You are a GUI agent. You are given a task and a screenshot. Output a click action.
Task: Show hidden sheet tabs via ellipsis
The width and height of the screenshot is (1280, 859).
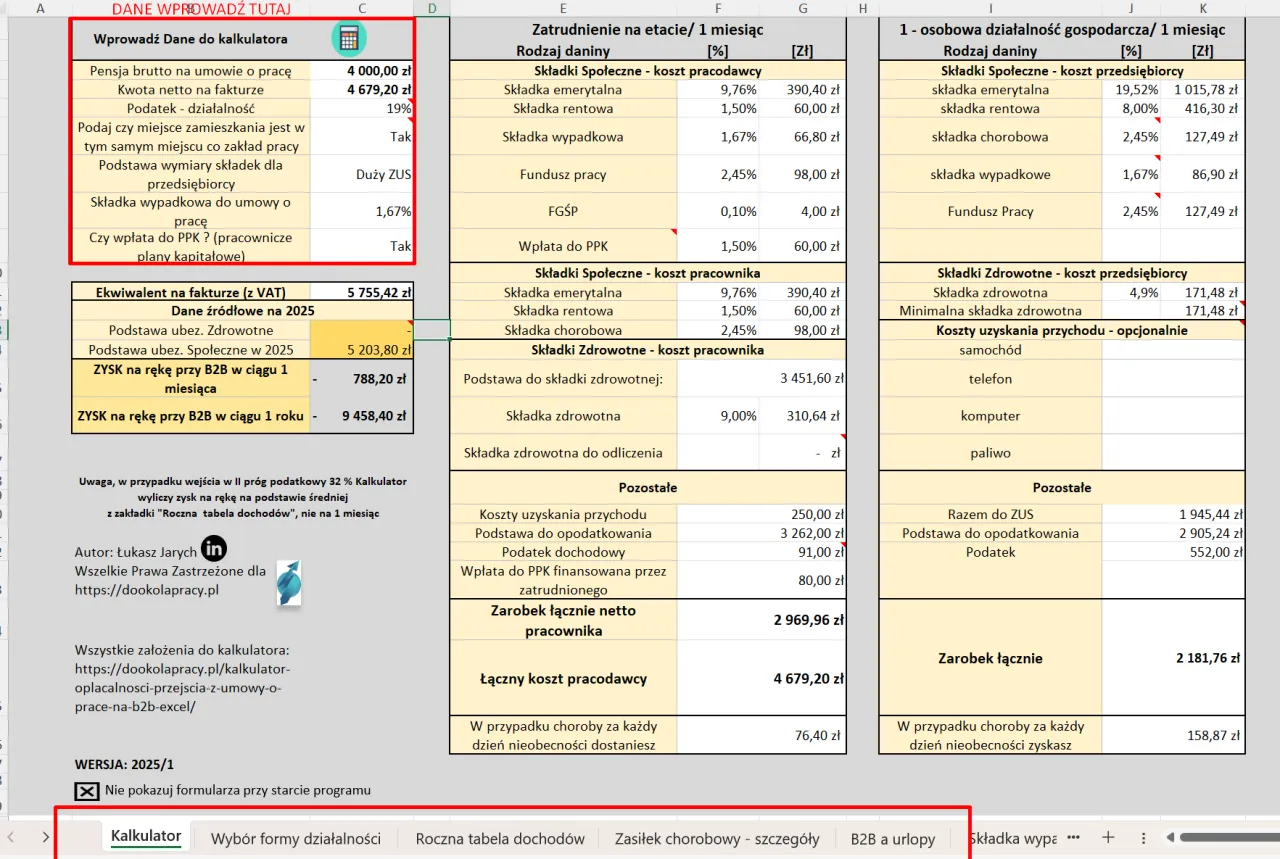1074,837
